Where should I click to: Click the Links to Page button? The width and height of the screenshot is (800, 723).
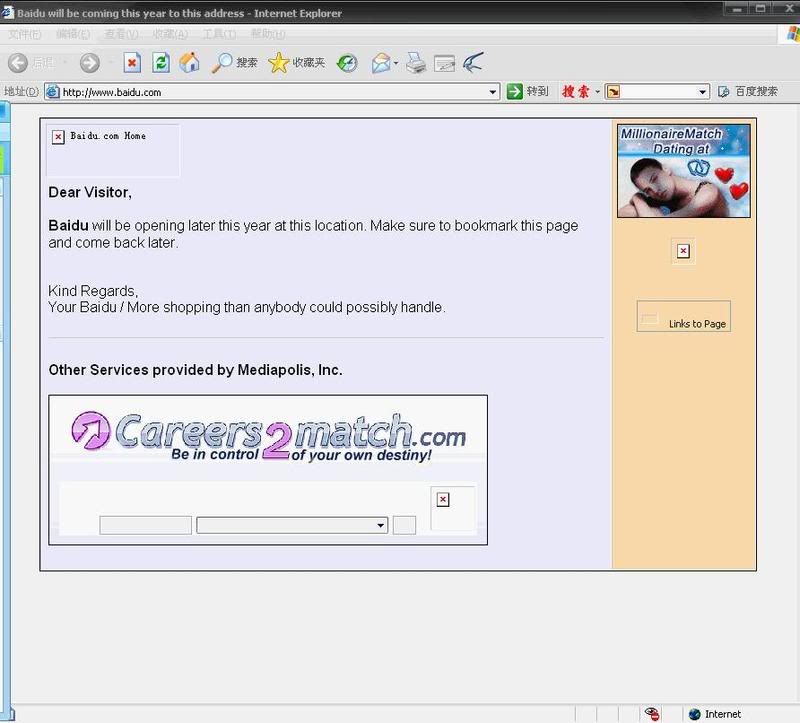684,316
